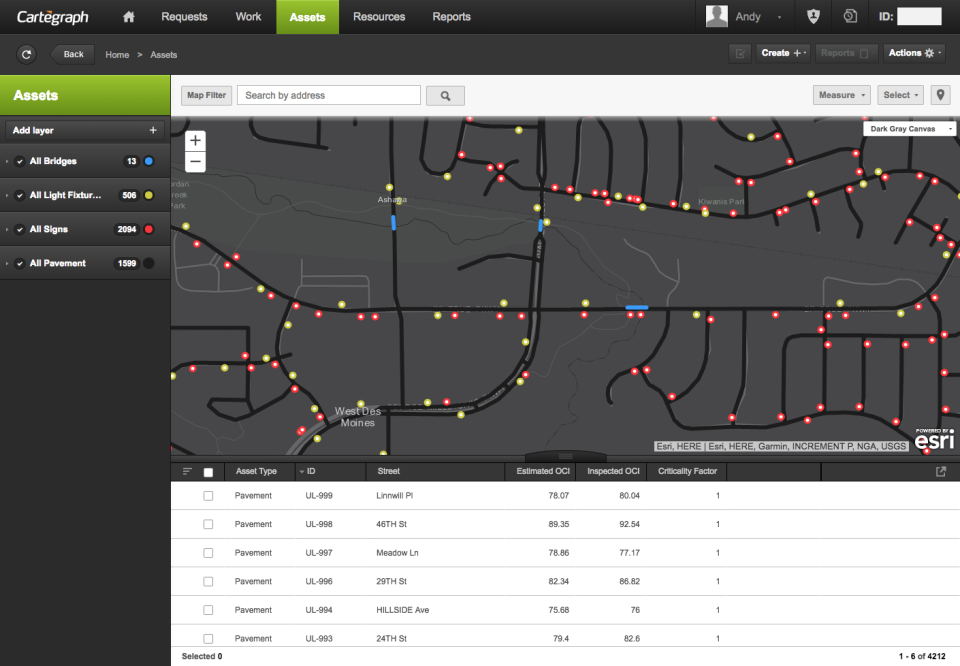Switch to the Resources tab
This screenshot has width=960, height=666.
point(378,16)
